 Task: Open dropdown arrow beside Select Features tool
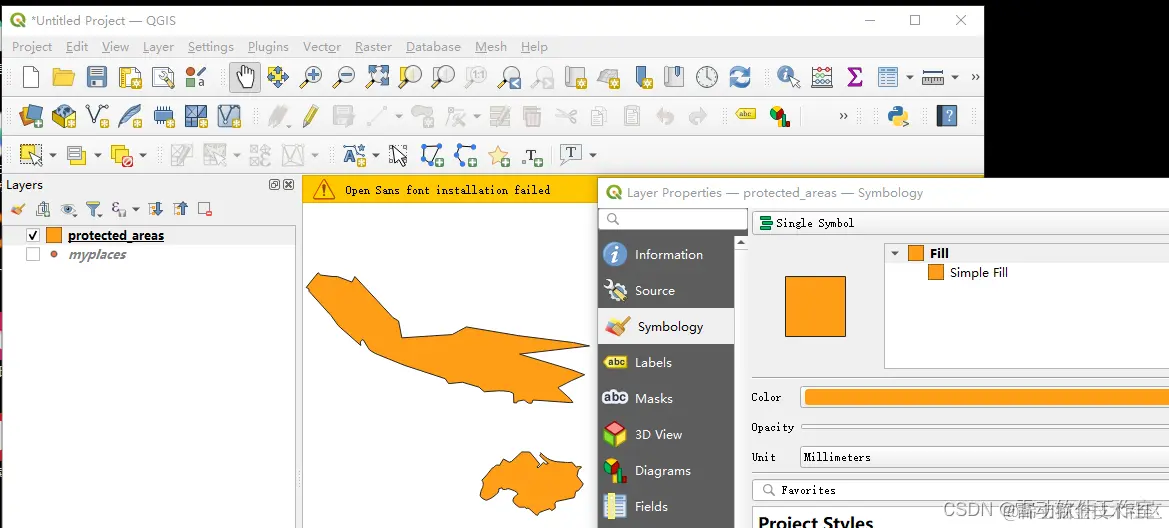[53, 155]
